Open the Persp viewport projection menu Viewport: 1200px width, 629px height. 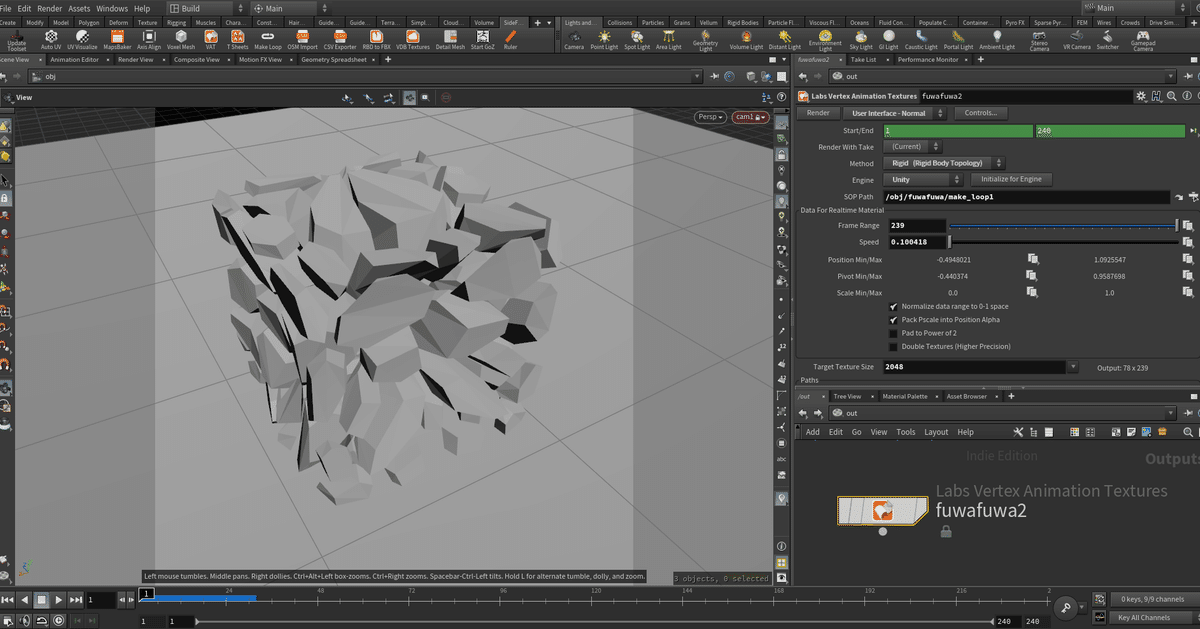pyautogui.click(x=711, y=117)
